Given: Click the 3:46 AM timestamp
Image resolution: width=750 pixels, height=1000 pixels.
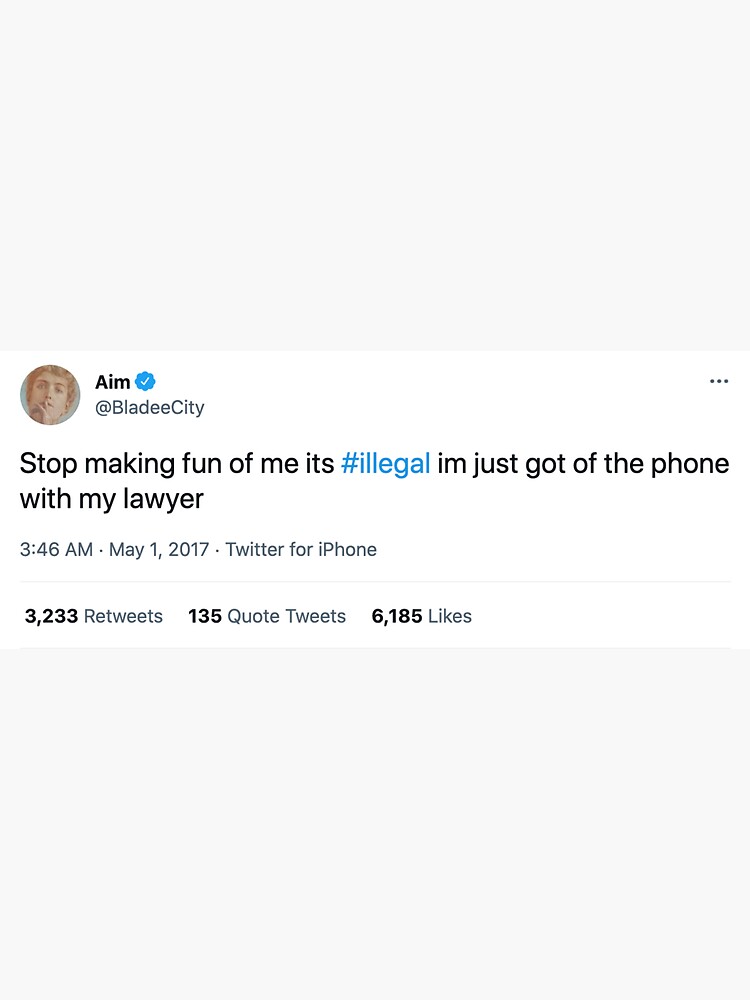Looking at the screenshot, I should tap(56, 549).
